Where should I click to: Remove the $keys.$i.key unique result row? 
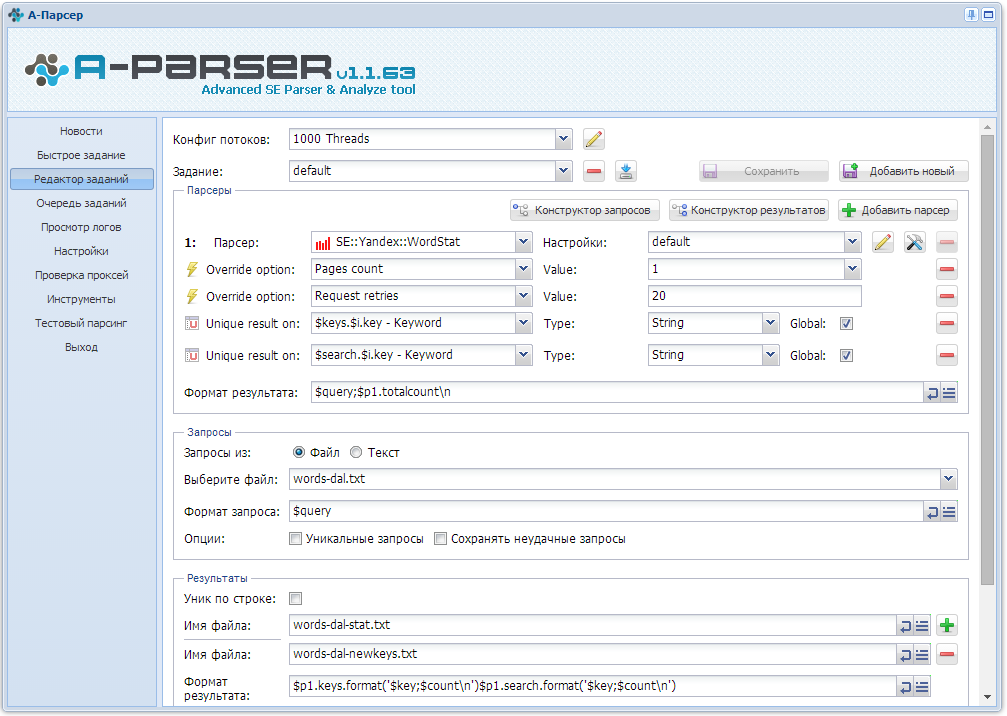[x=947, y=323]
